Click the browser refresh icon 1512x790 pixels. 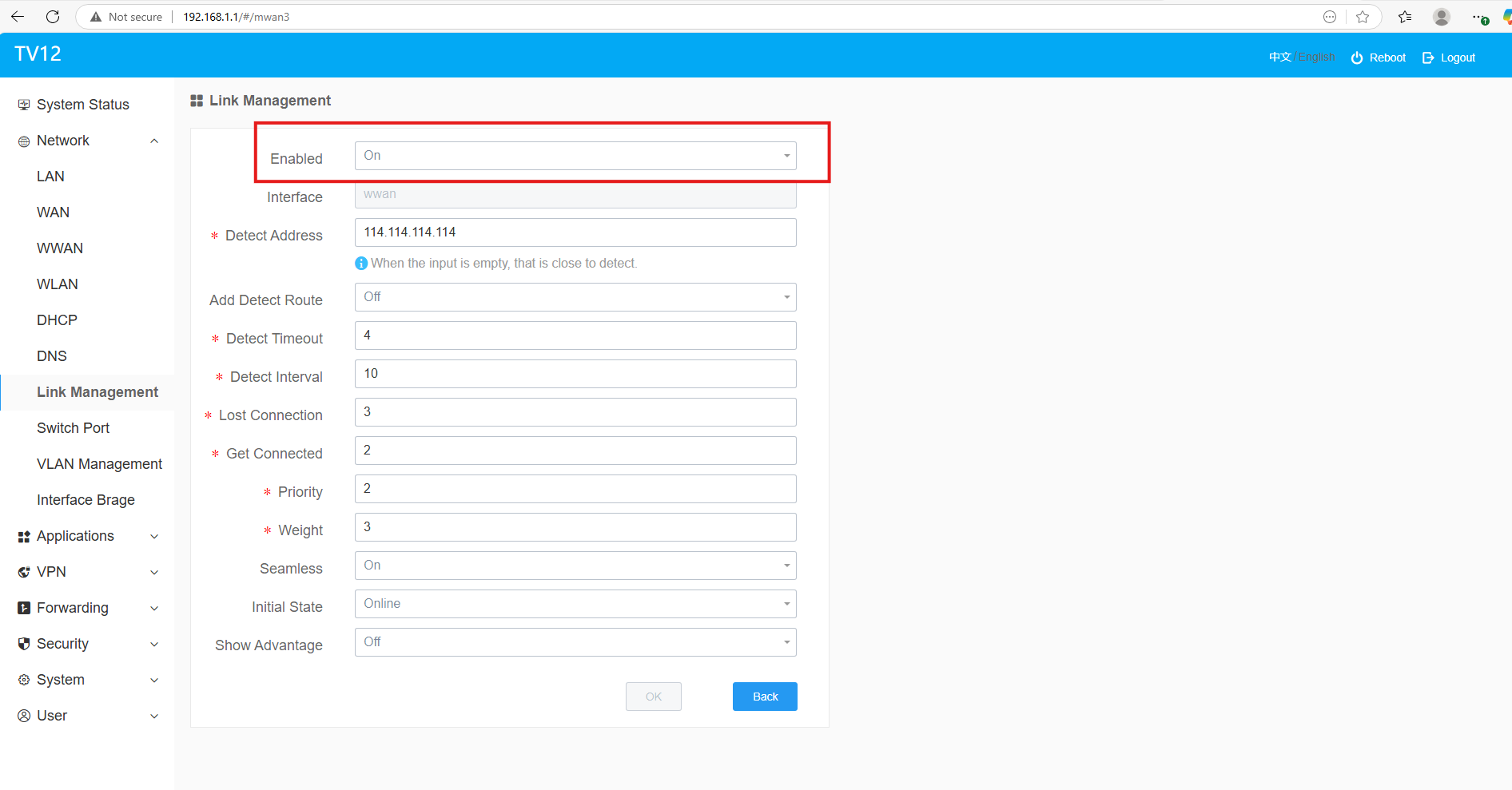pos(53,17)
